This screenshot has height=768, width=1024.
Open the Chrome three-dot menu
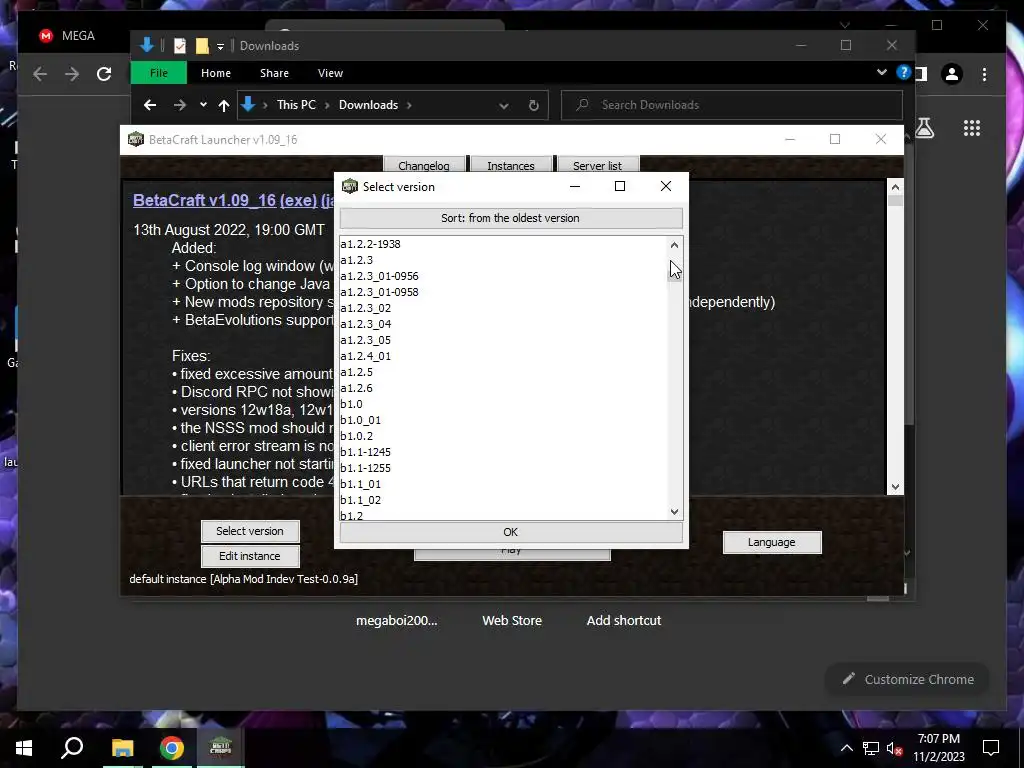tap(984, 74)
